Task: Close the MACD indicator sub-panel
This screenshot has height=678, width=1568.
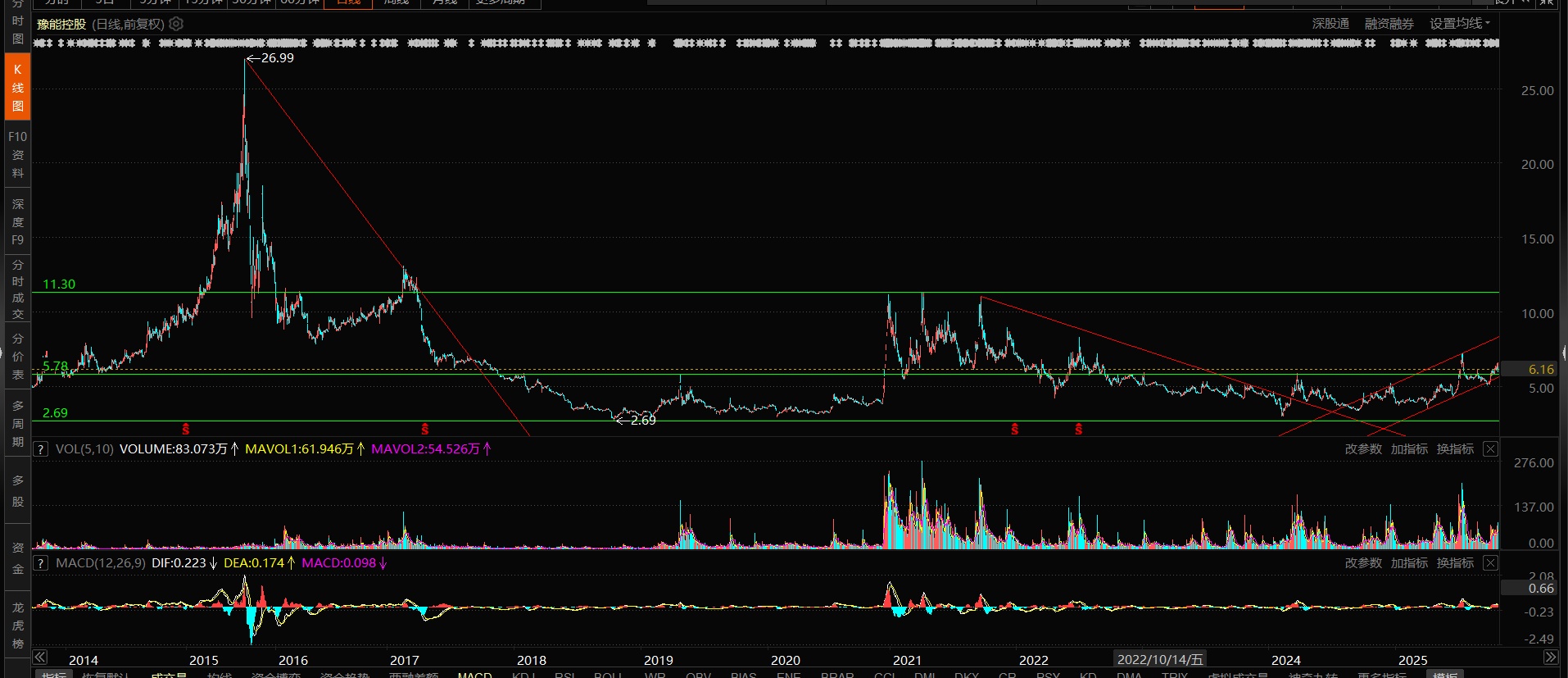Action: (x=1490, y=563)
